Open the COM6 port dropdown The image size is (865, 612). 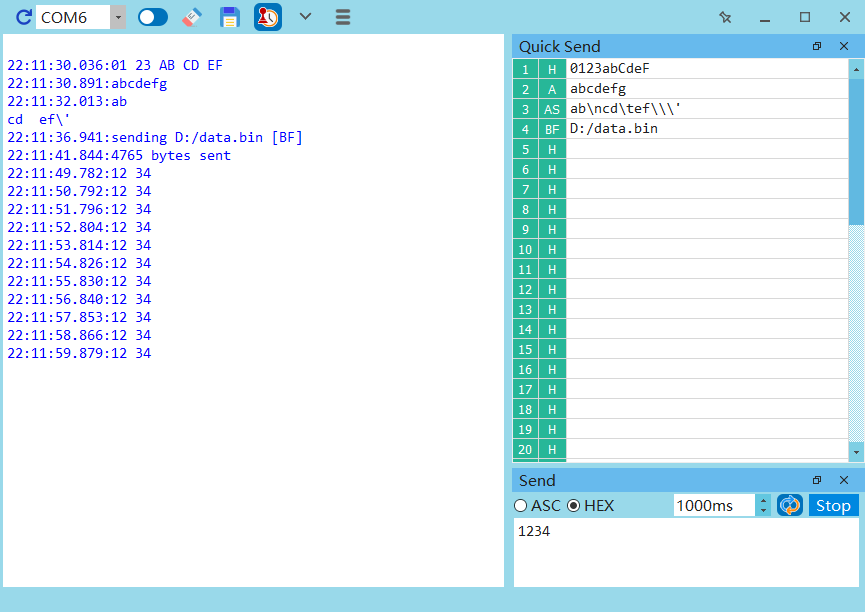coord(118,18)
